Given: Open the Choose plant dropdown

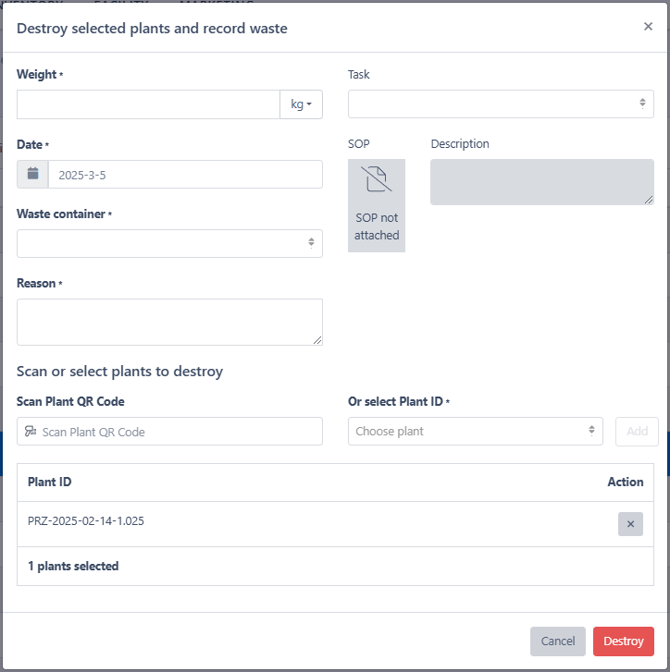Looking at the screenshot, I should click(x=475, y=431).
